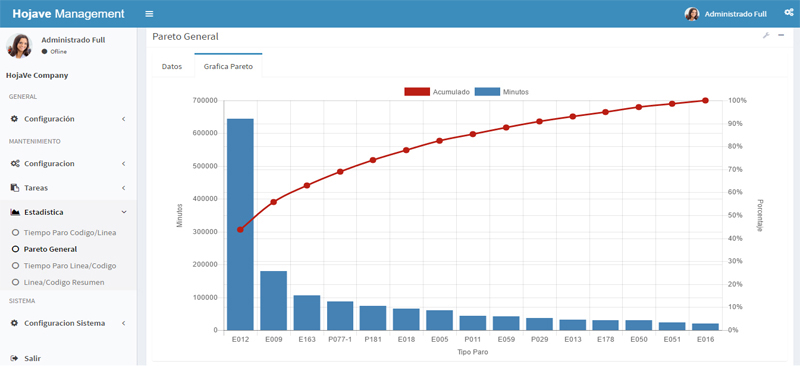
Task: Click the Configuracion Sistema gear icon
Action: pos(14,323)
